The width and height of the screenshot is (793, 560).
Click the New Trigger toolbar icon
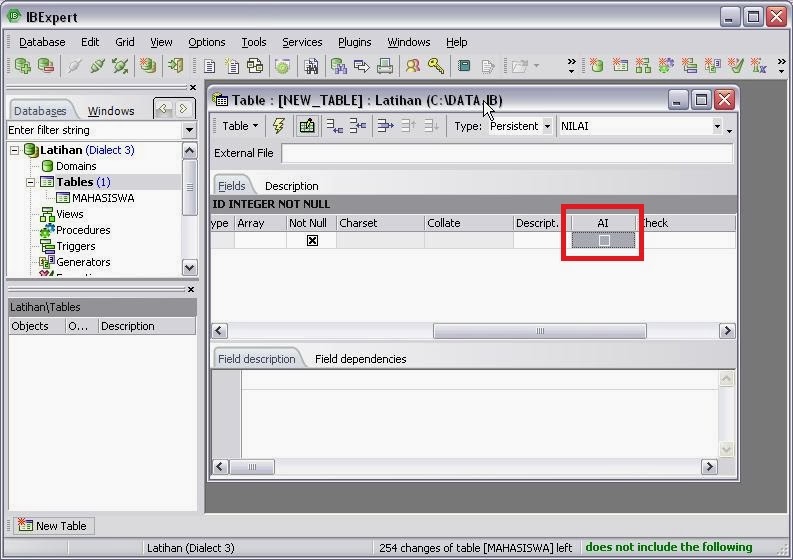689,65
